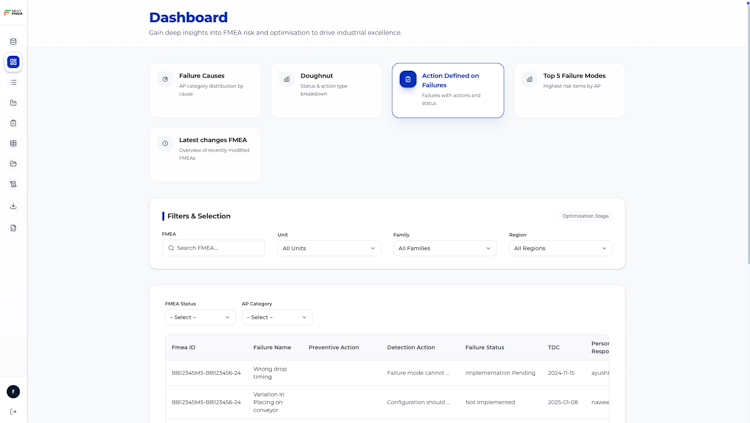The height and width of the screenshot is (423, 750).
Task: Open the database icon in sidebar
Action: [13, 42]
